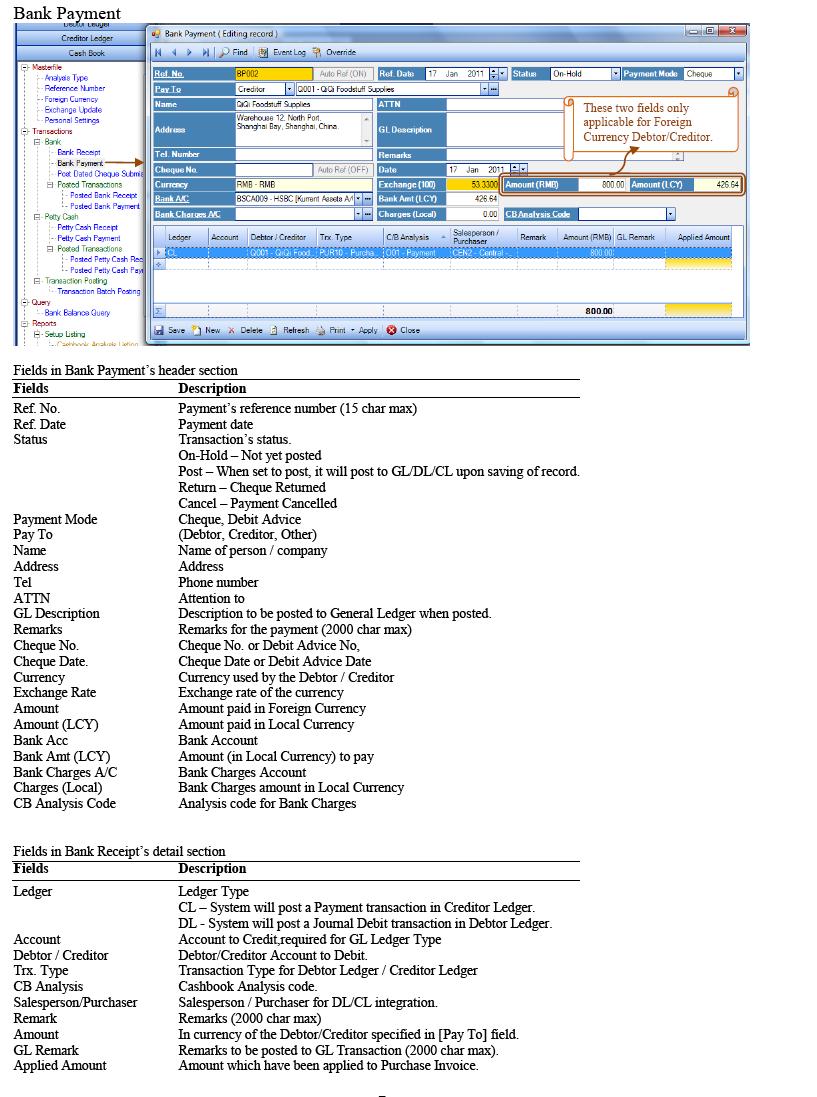Open the Status dropdown showing On-Hold
817x1097 pixels.
(x=615, y=74)
